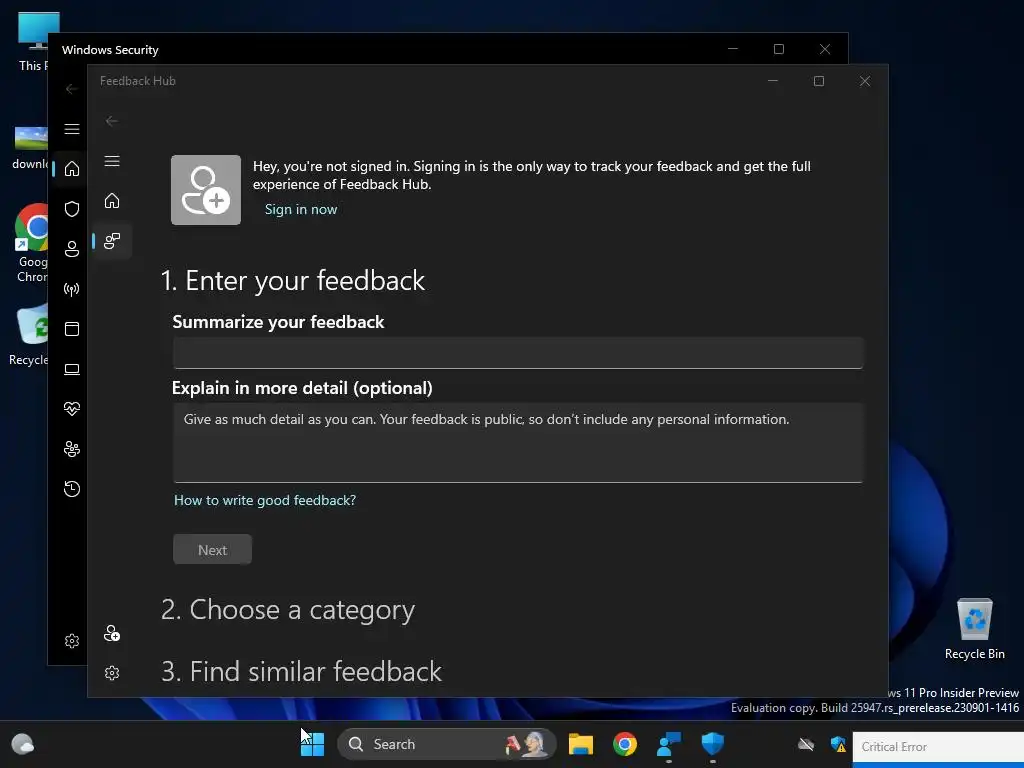
Task: Switch to Feedback Hub taskbar icon
Action: 669,744
